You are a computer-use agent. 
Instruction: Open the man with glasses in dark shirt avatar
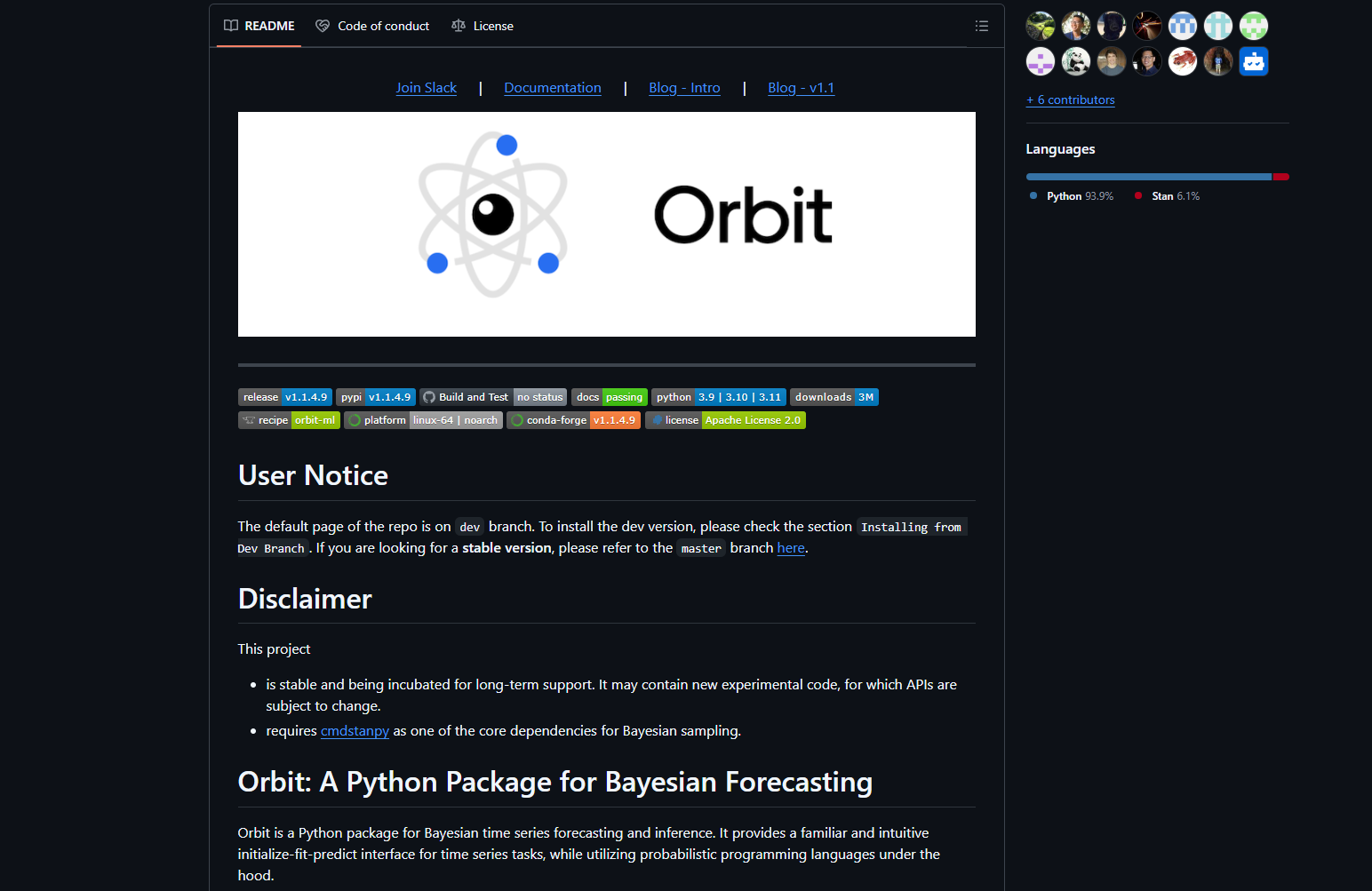1147,61
